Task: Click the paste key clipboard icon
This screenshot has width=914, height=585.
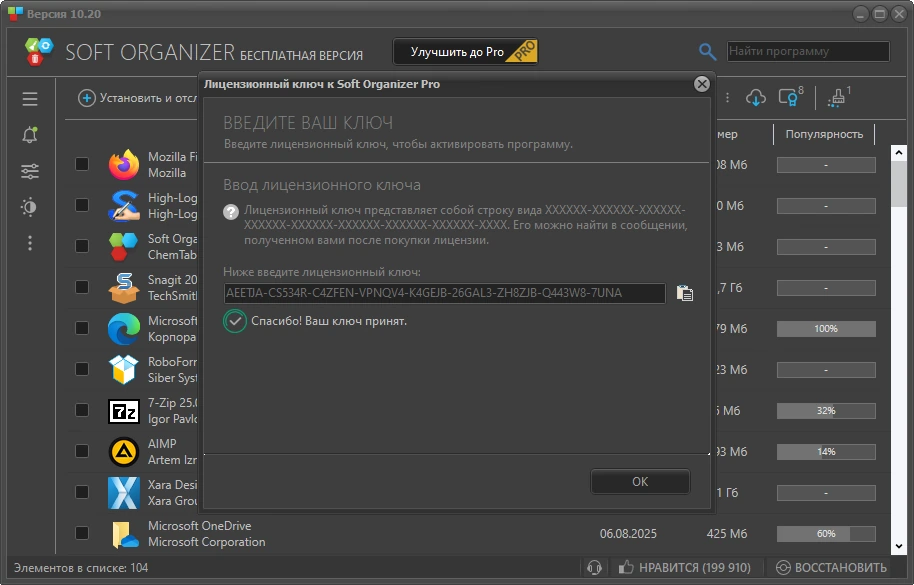Action: pos(684,292)
